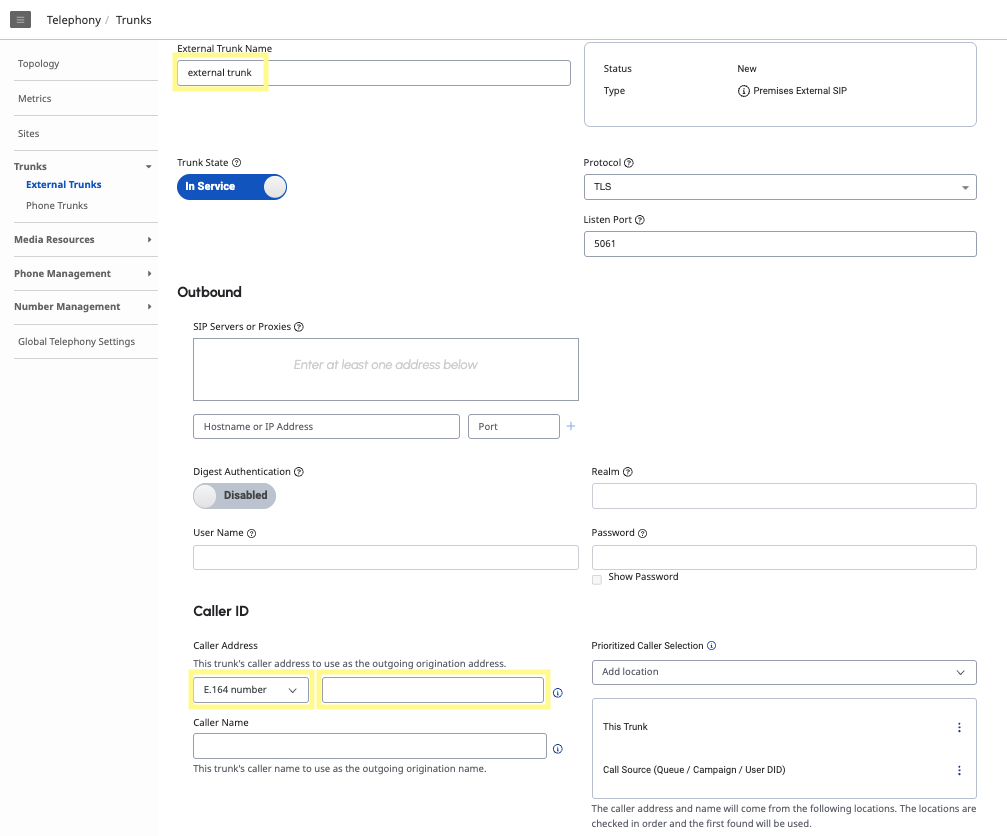This screenshot has width=1007, height=836.
Task: Open three-dot menu for Call Source row
Action: 959,770
